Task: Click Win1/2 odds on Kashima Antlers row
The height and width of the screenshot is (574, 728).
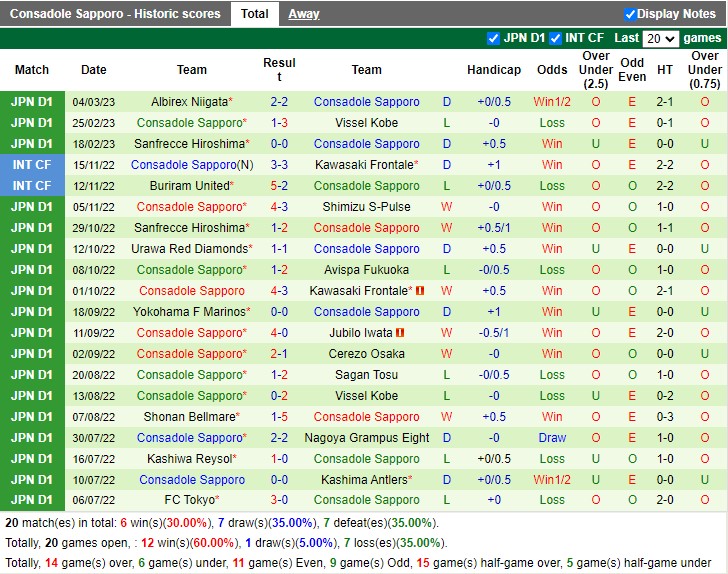Action: [x=552, y=480]
